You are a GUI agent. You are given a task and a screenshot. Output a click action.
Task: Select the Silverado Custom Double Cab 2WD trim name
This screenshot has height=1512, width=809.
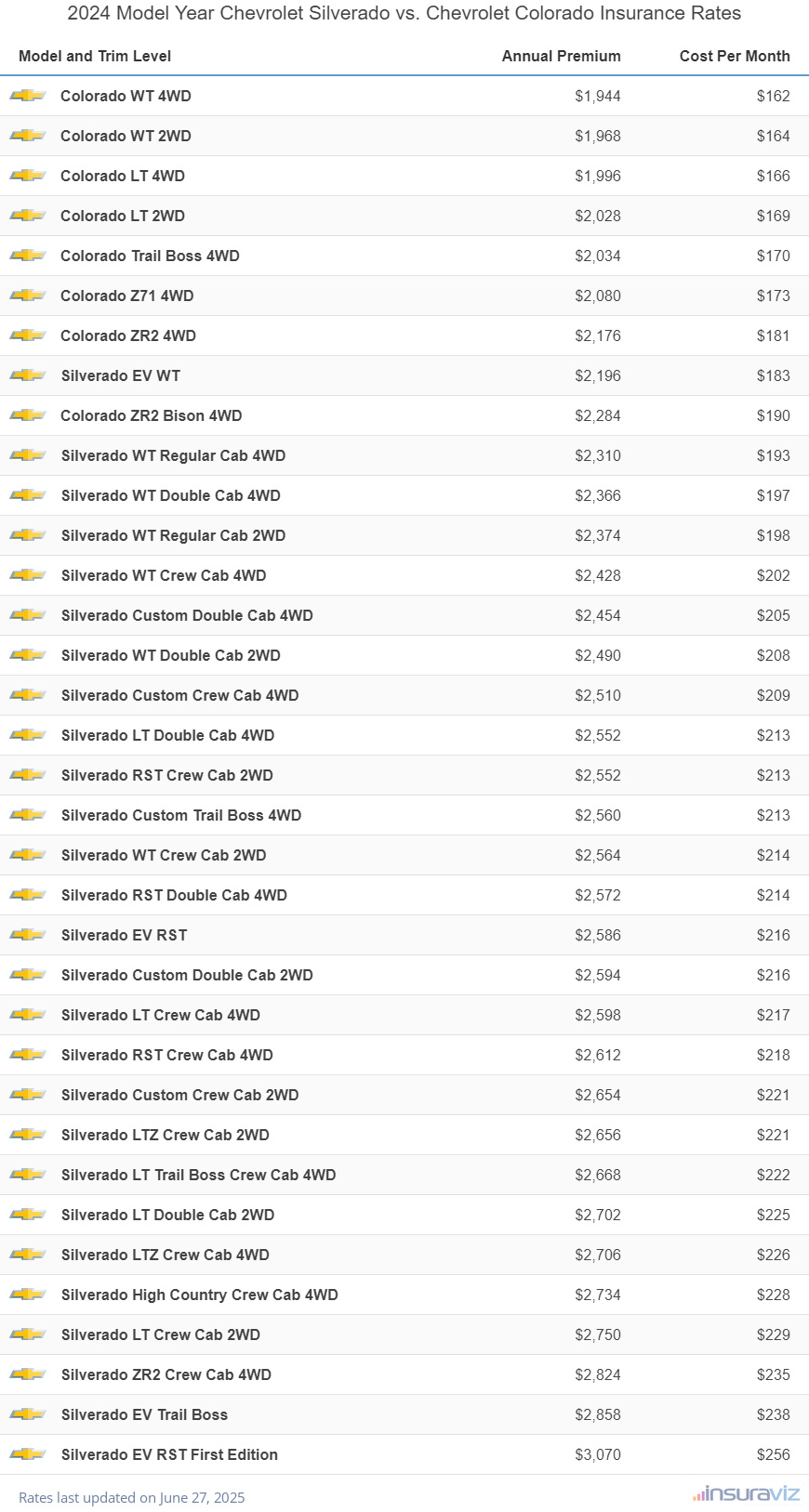point(187,975)
